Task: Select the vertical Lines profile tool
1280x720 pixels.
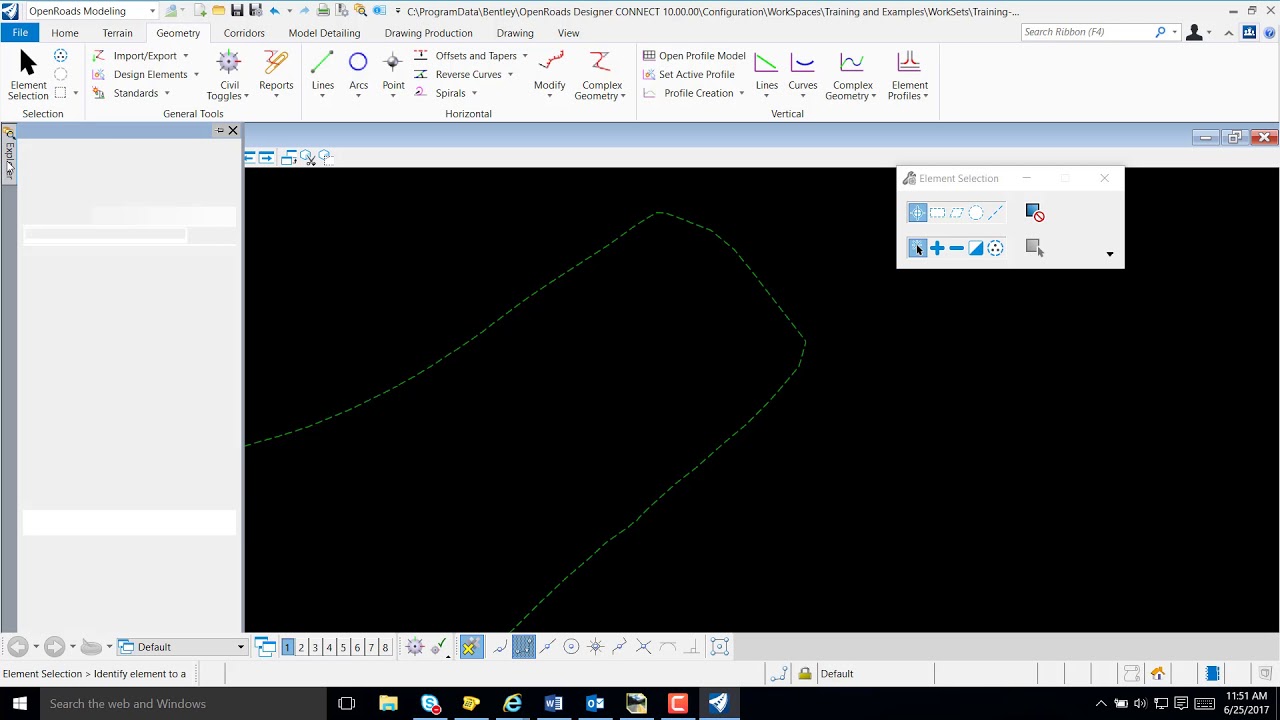Action: [x=766, y=75]
